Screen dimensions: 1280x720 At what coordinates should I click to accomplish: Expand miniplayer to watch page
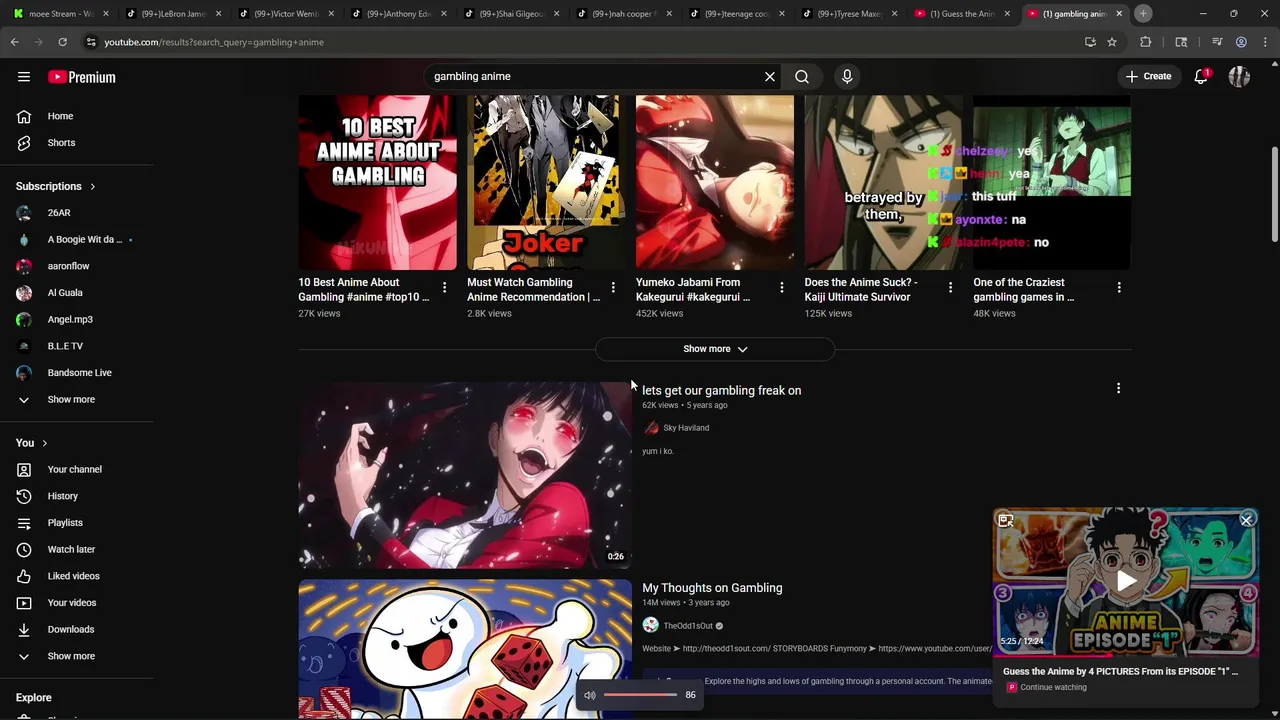[x=1006, y=520]
